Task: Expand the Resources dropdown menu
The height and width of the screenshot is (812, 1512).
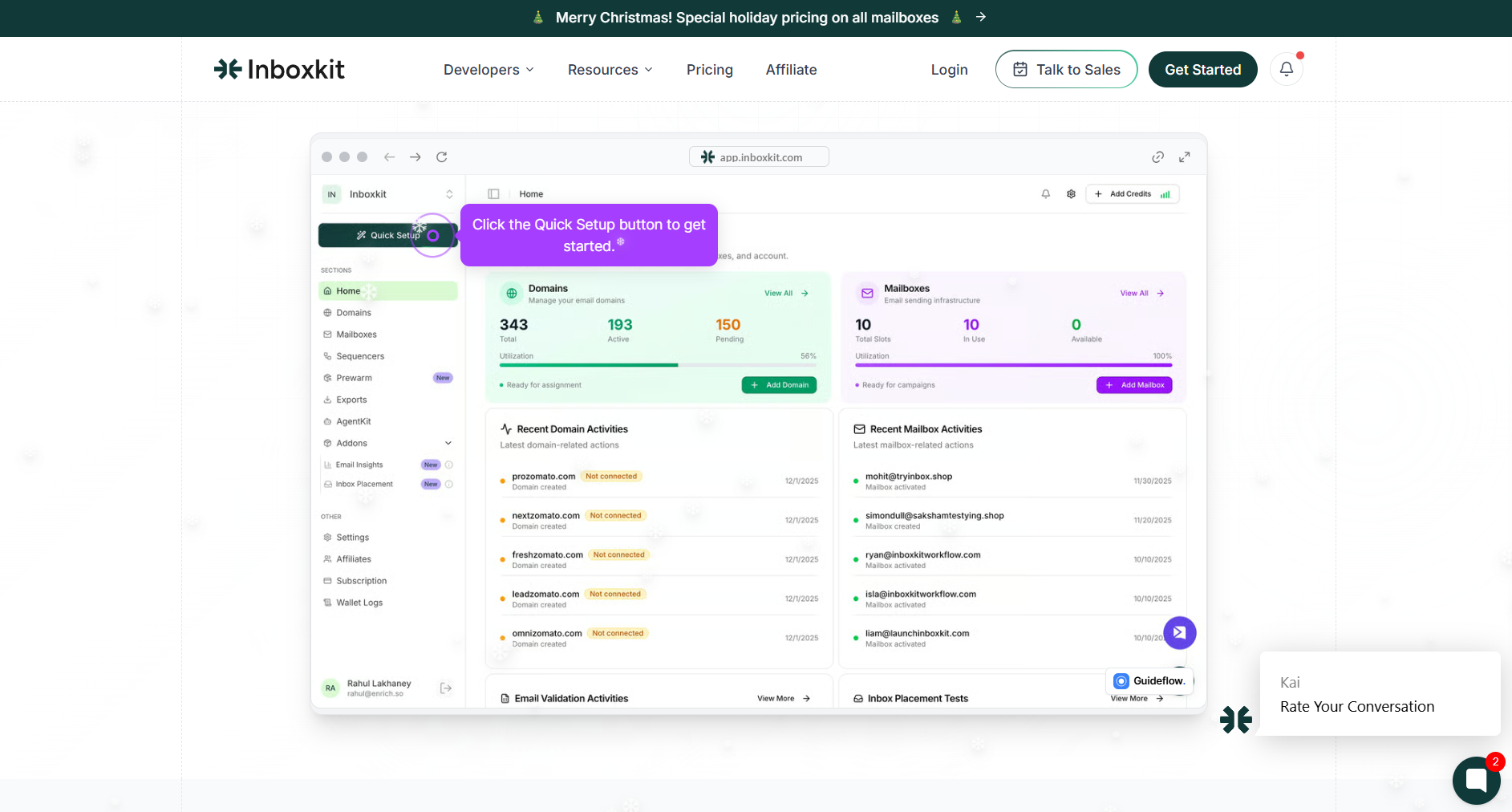Action: coord(610,70)
